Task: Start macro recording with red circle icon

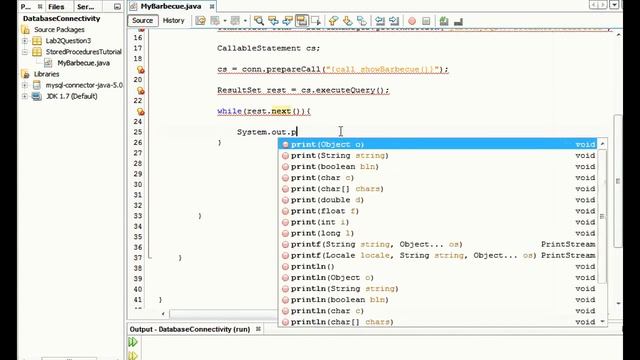Action: [412, 21]
